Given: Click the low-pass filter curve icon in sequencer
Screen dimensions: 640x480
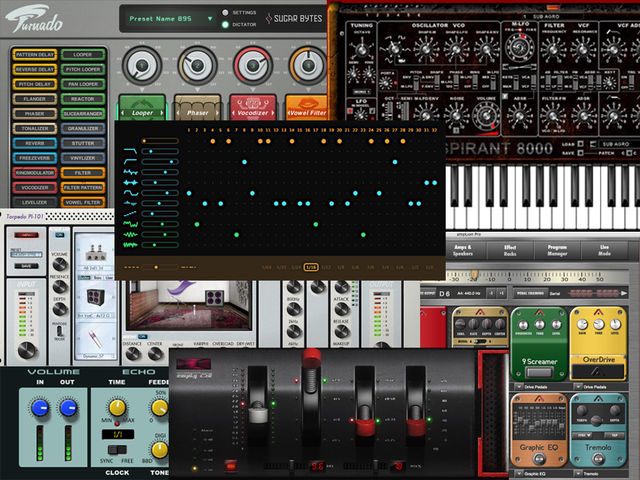Looking at the screenshot, I should click(130, 151).
